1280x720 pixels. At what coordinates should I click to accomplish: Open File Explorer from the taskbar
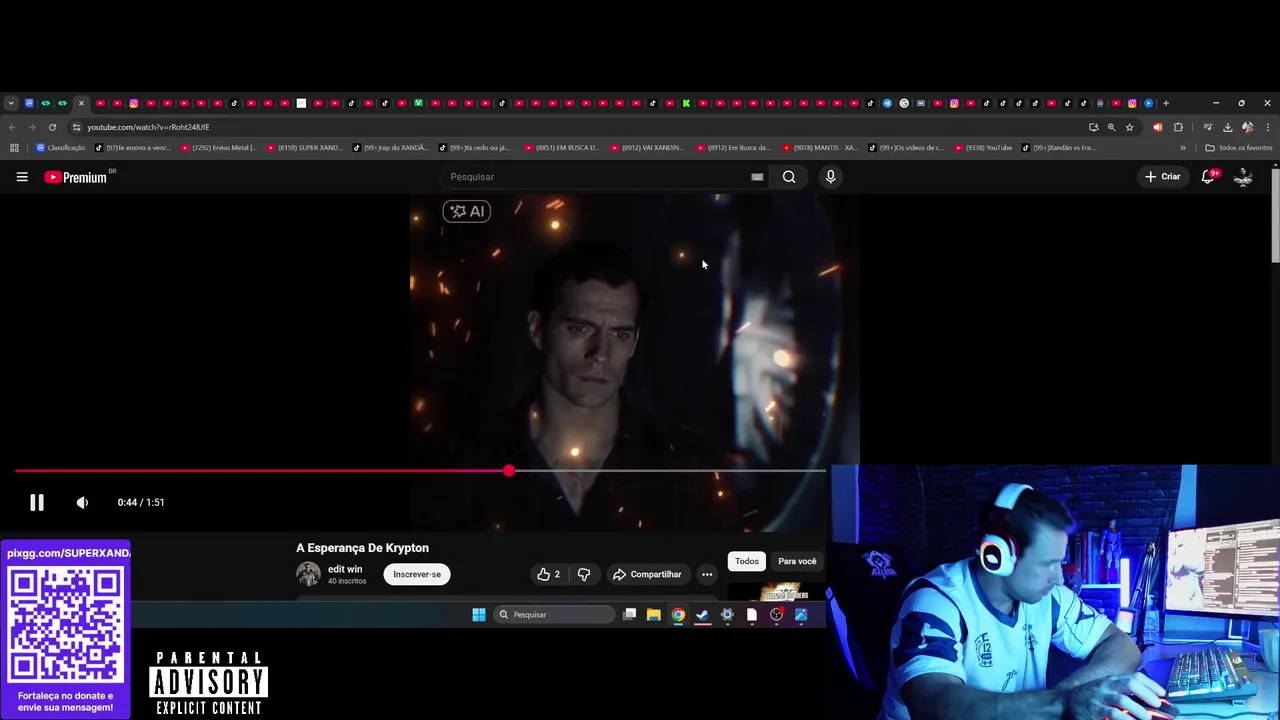pyautogui.click(x=653, y=615)
